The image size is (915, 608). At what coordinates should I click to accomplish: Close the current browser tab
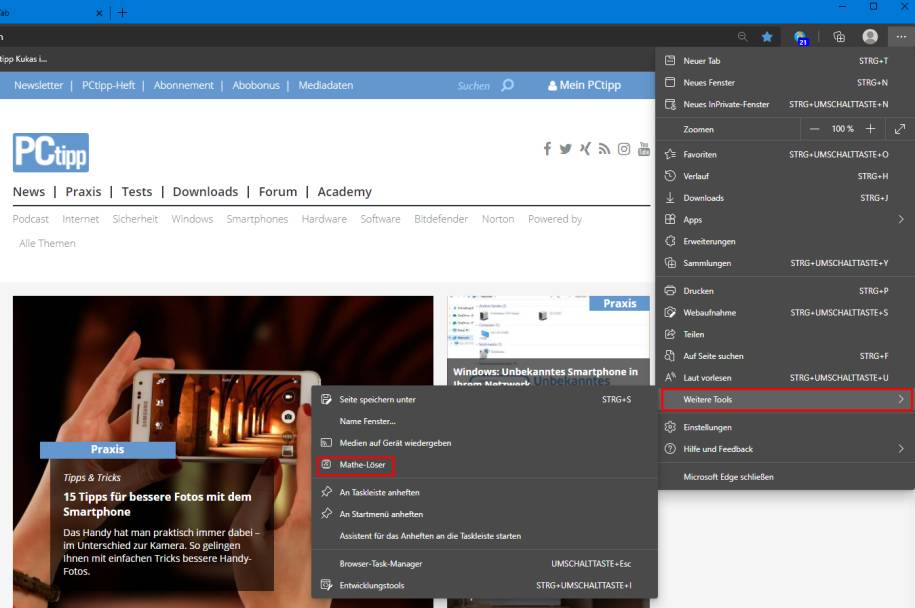pyautogui.click(x=99, y=12)
